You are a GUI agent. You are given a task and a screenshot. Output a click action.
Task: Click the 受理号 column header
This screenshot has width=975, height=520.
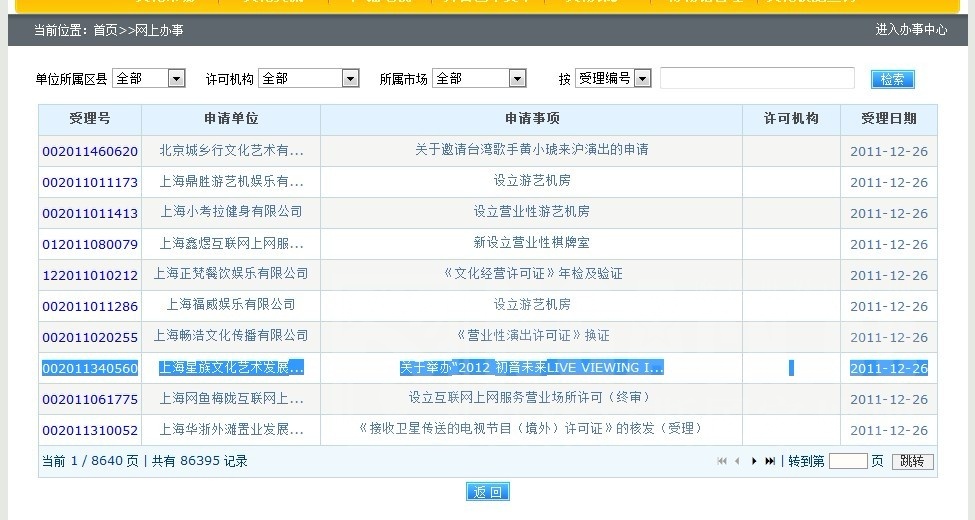[x=90, y=118]
